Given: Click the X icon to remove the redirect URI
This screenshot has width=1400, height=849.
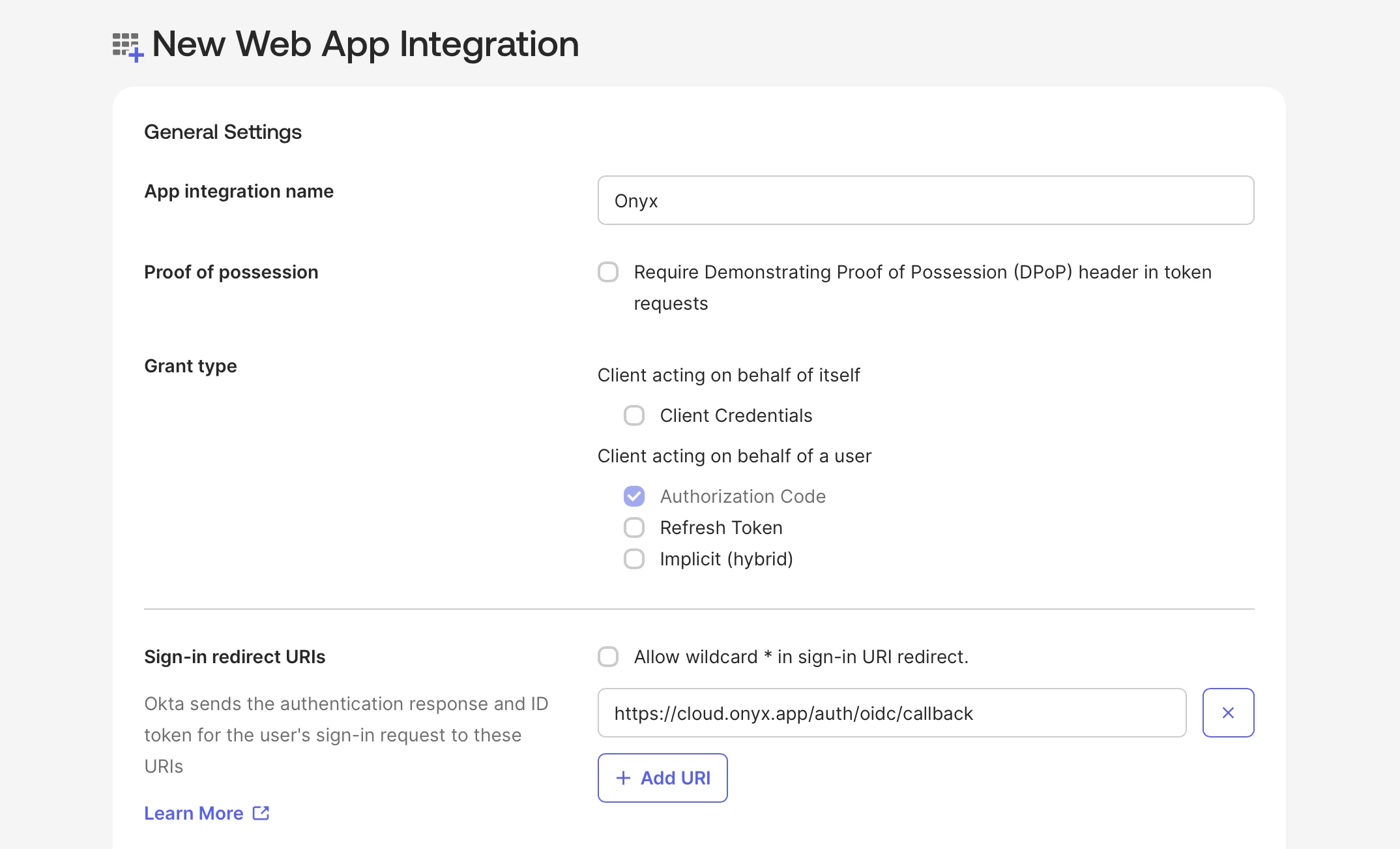Looking at the screenshot, I should pyautogui.click(x=1228, y=712).
